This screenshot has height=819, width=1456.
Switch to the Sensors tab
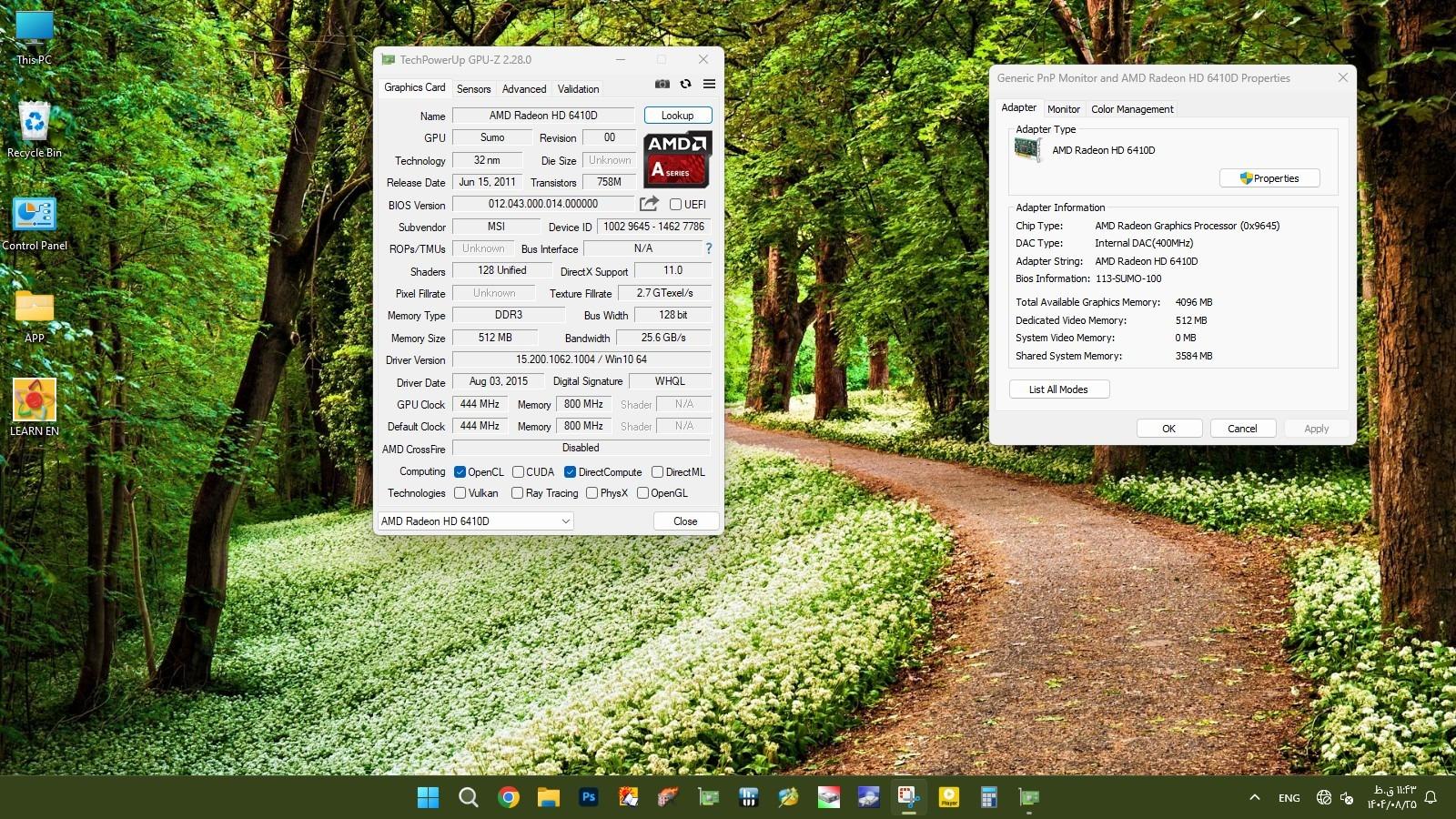[x=473, y=89]
